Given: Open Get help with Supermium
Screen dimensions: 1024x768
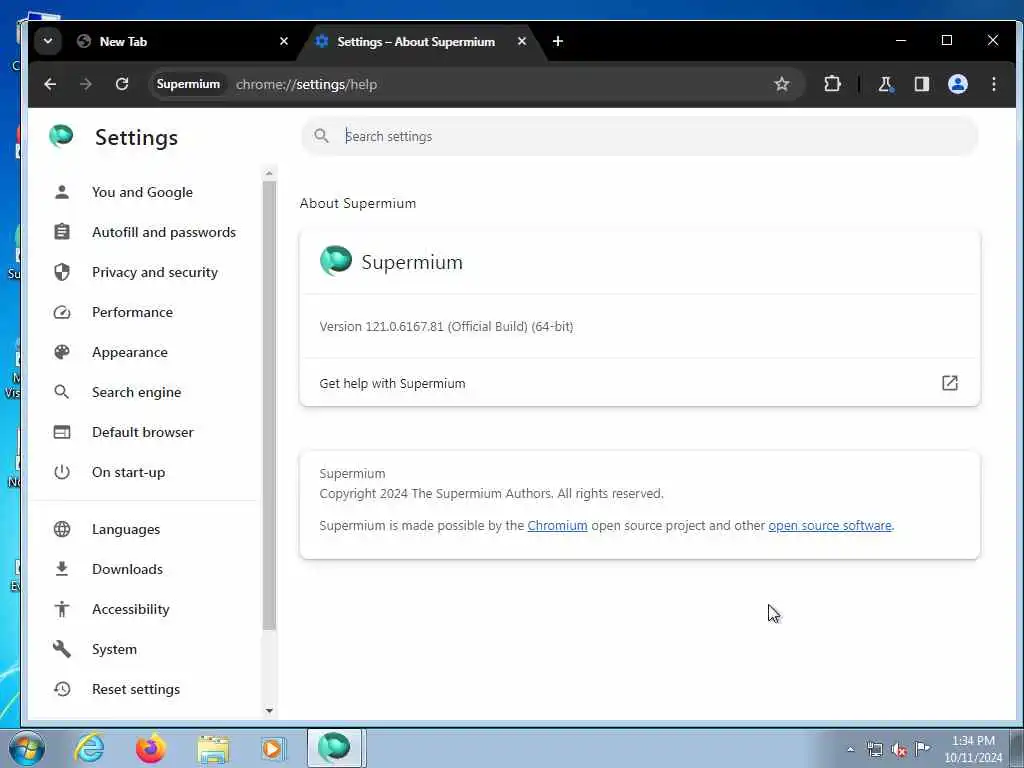Looking at the screenshot, I should click(639, 383).
